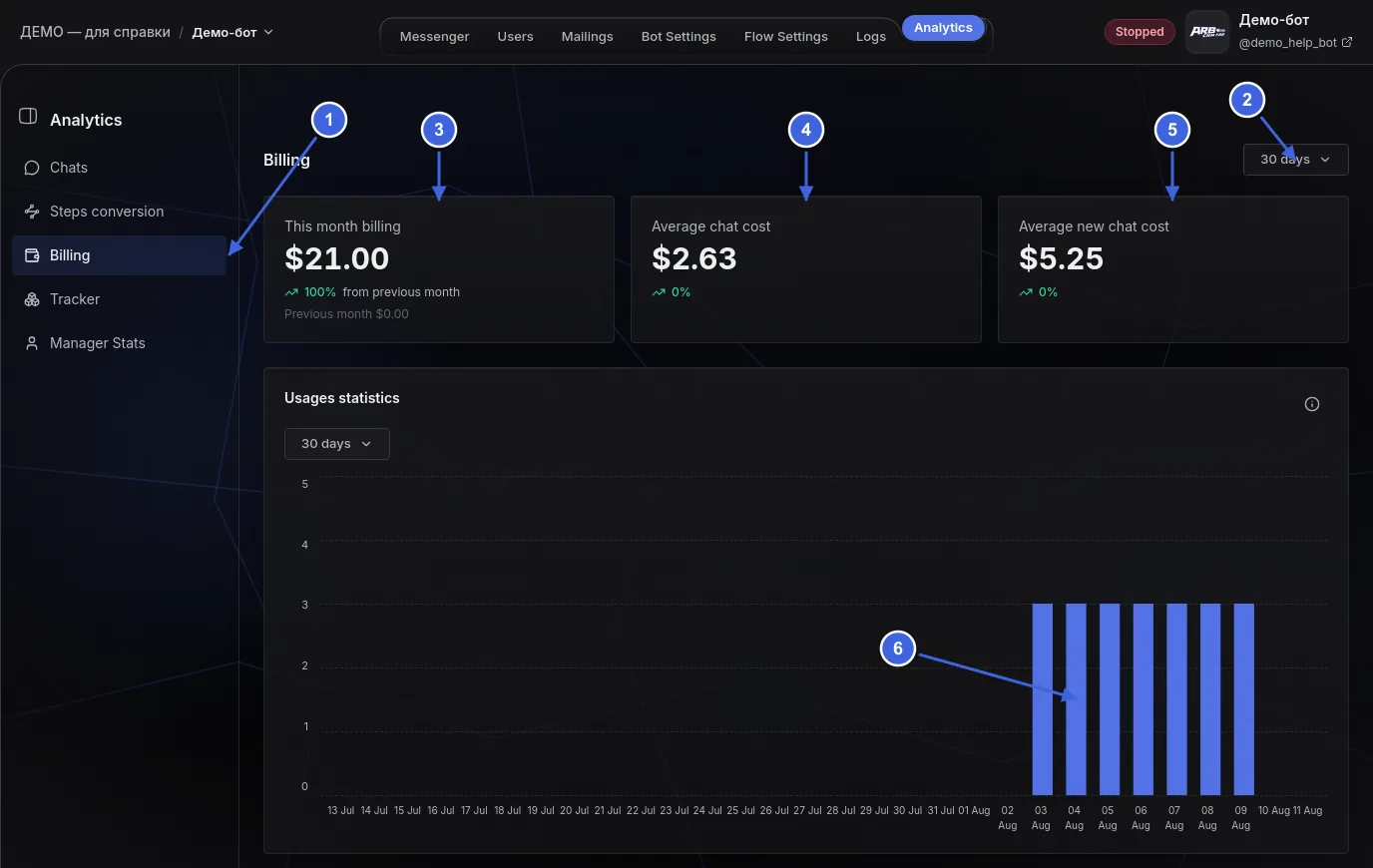Toggle the sidebar panel icon beside Analytics

coord(28,117)
